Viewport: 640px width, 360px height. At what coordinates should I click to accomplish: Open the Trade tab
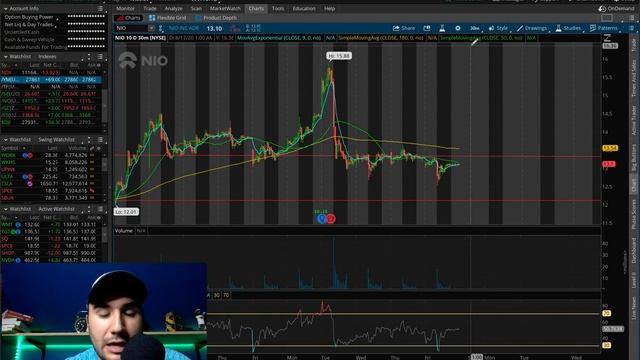tap(150, 8)
